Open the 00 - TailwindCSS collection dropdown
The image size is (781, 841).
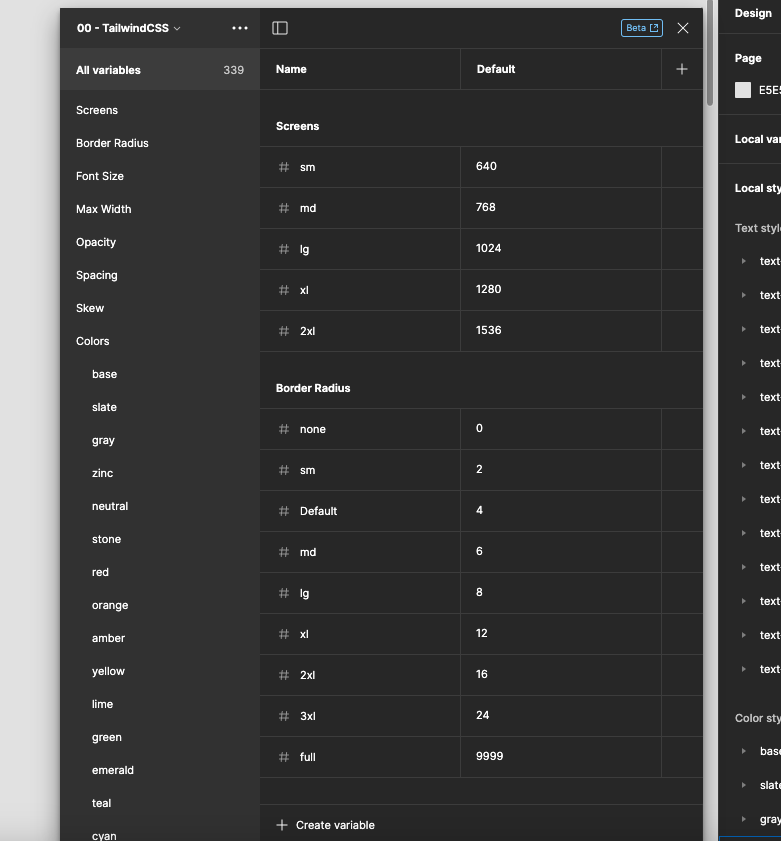[128, 28]
